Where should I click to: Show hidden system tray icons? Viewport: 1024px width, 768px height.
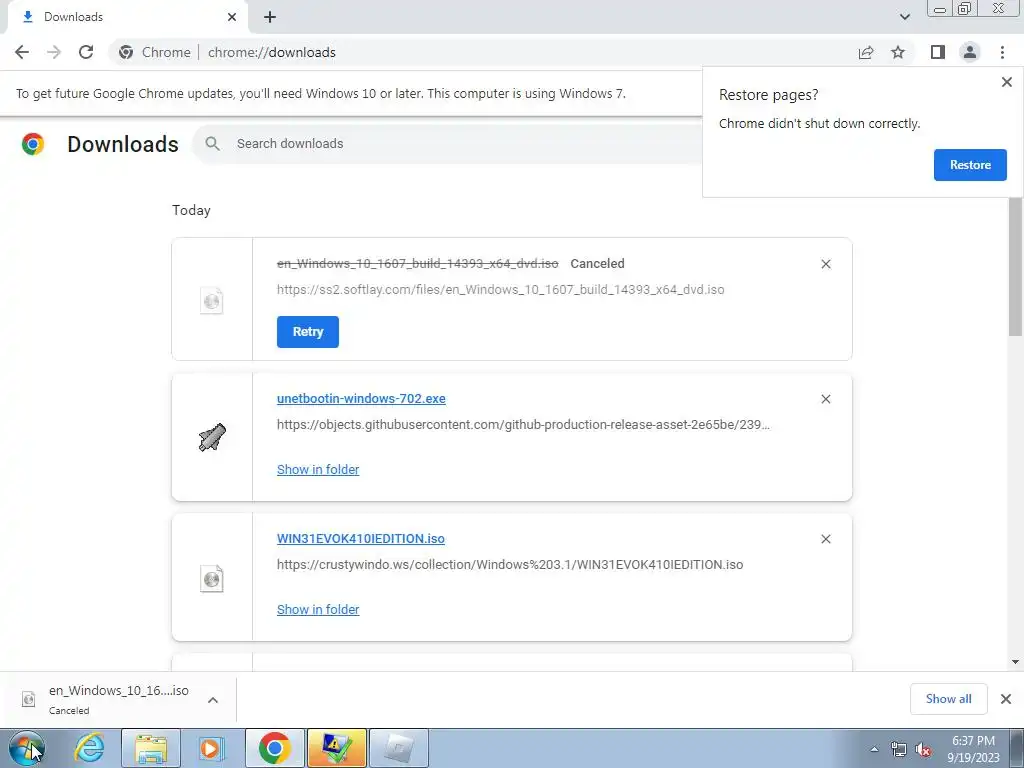(x=874, y=749)
